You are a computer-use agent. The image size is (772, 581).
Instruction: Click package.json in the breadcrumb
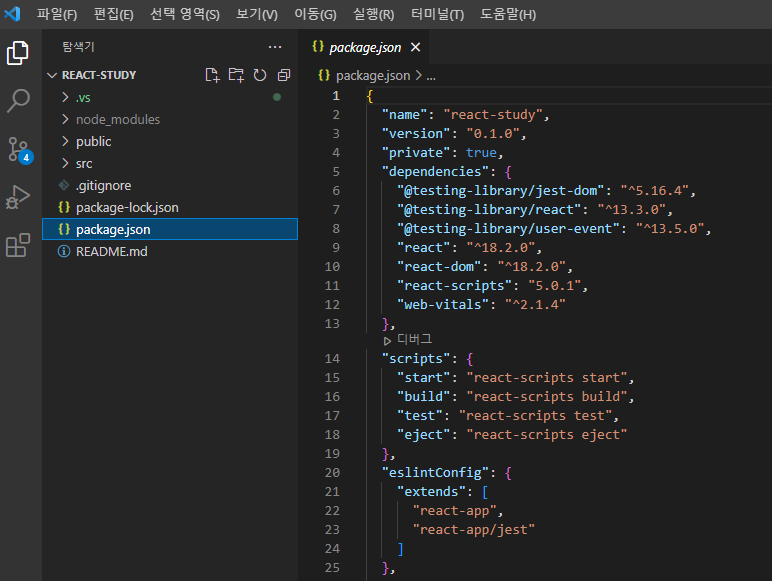373,75
